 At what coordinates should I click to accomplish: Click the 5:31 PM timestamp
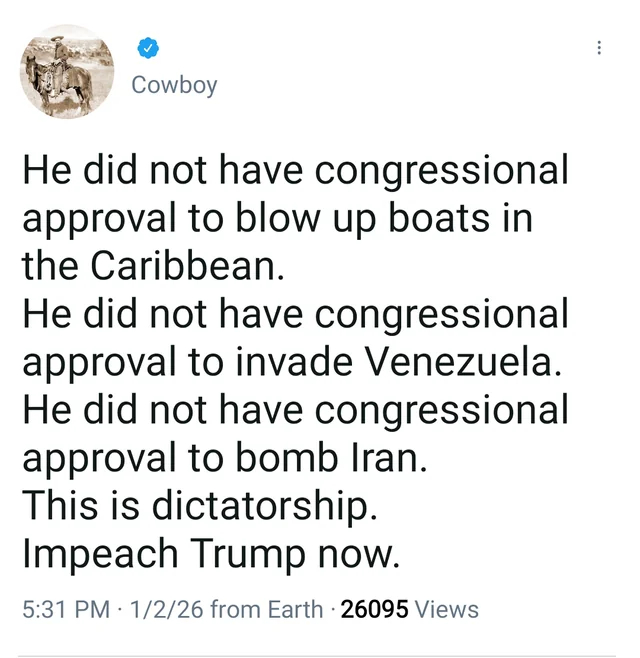pos(64,609)
